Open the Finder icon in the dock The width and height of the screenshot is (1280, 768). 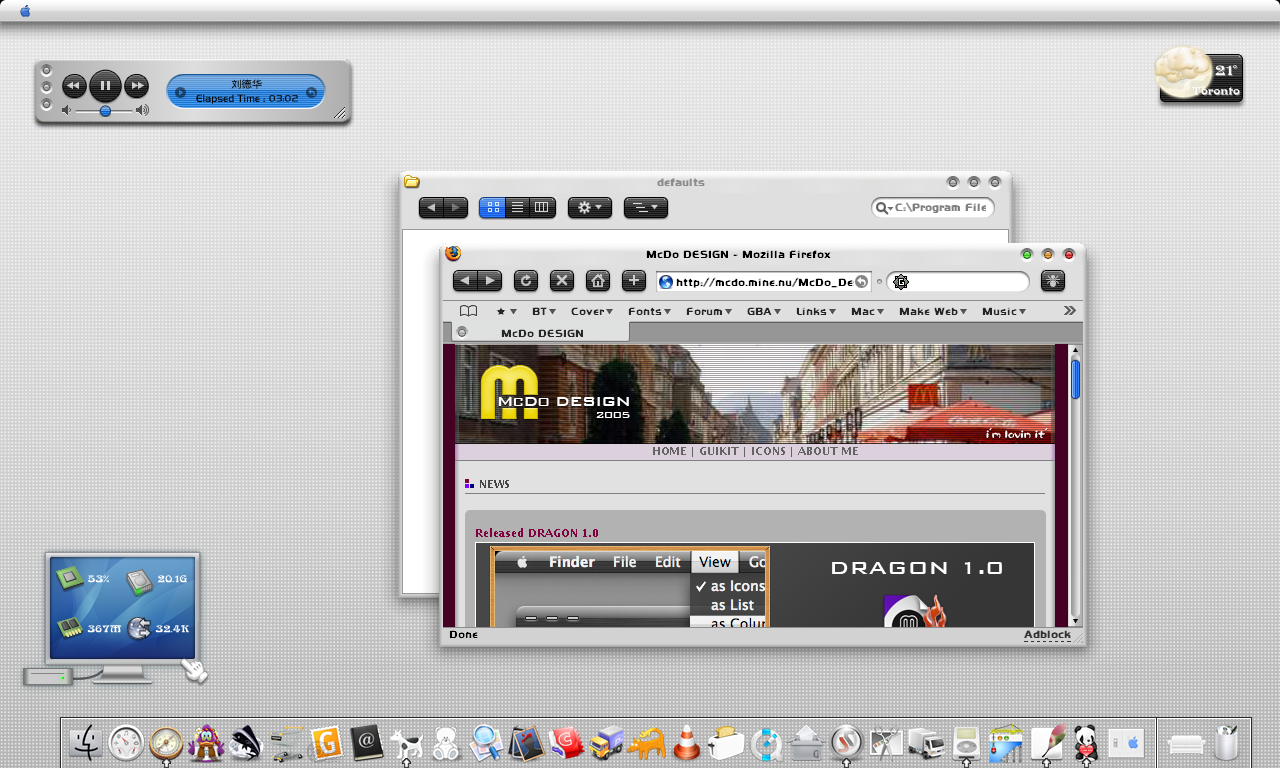coord(87,743)
